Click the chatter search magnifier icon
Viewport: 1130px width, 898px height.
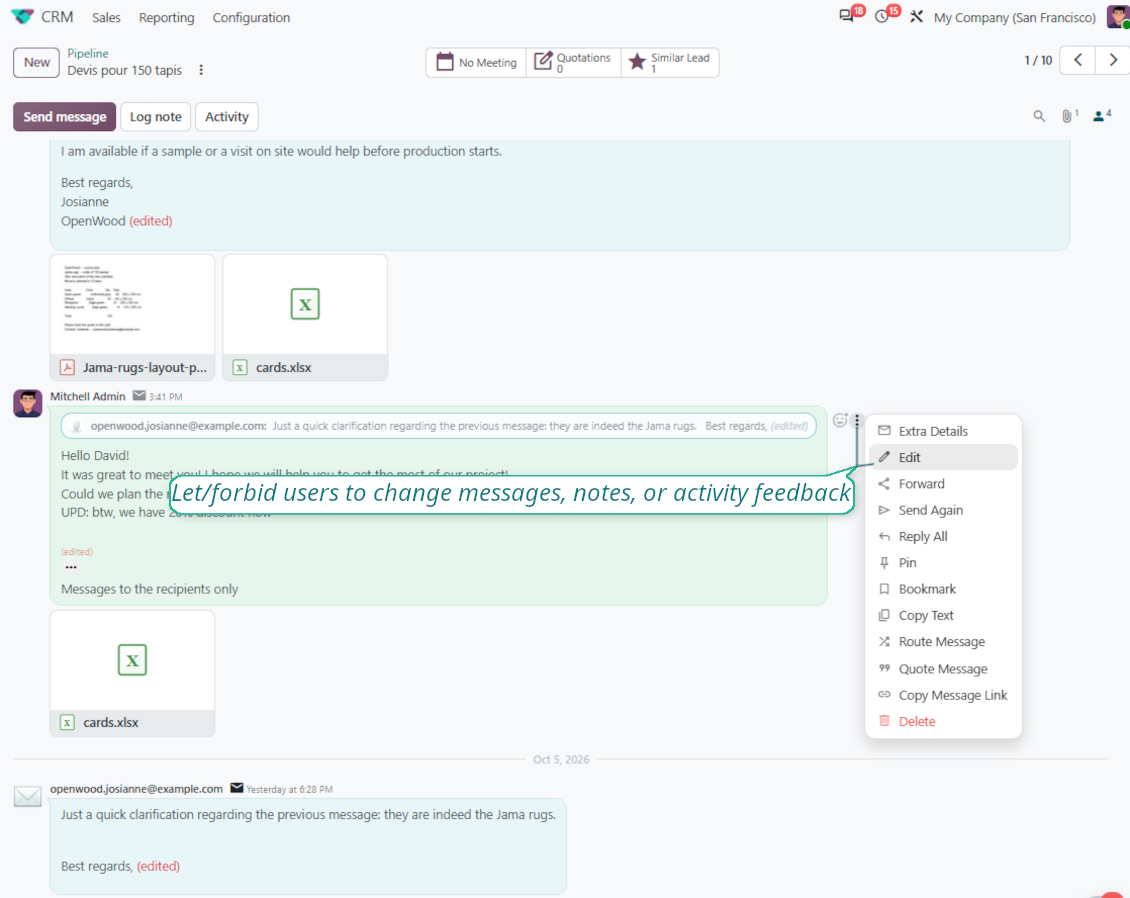click(x=1038, y=116)
